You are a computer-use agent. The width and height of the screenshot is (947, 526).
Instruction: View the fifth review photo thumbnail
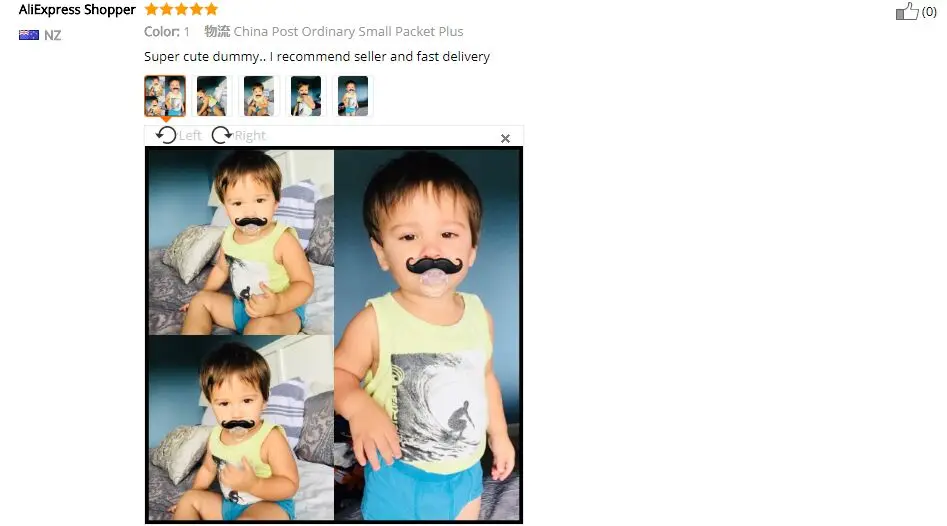point(353,95)
